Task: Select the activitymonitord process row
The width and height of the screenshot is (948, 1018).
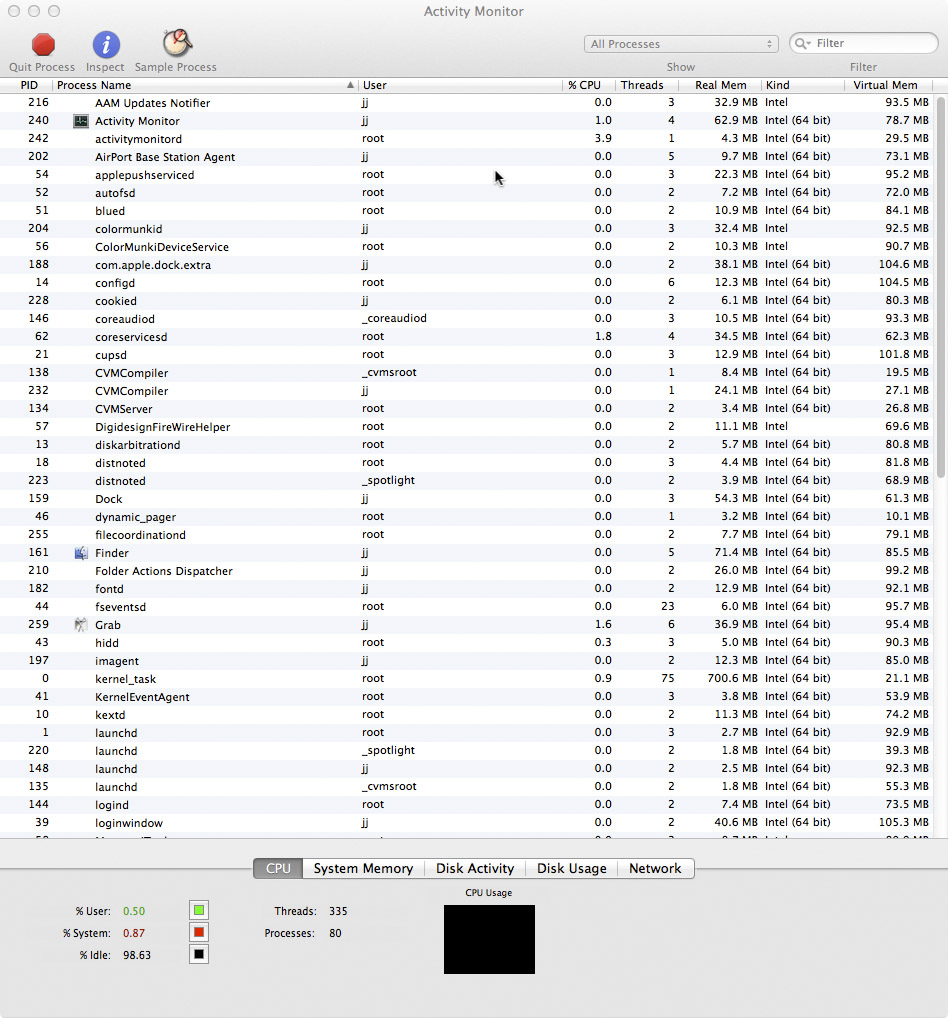Action: point(468,138)
